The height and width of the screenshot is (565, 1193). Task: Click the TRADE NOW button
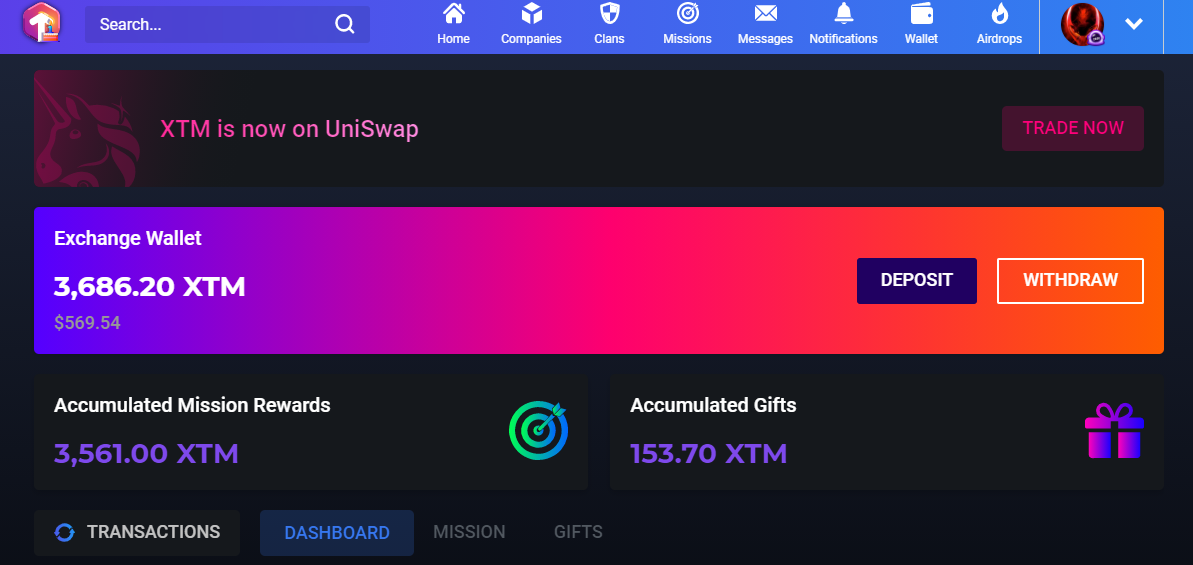tap(1073, 129)
